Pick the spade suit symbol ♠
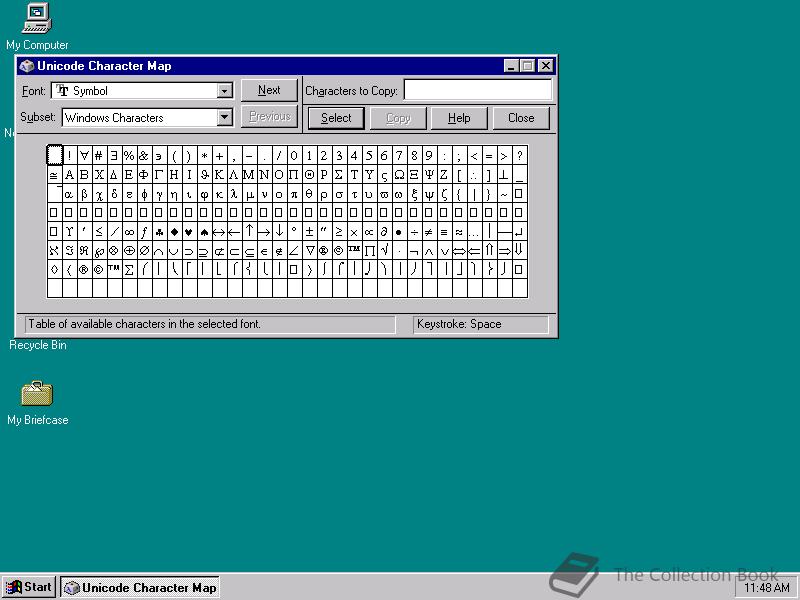800x600 pixels. pos(204,232)
